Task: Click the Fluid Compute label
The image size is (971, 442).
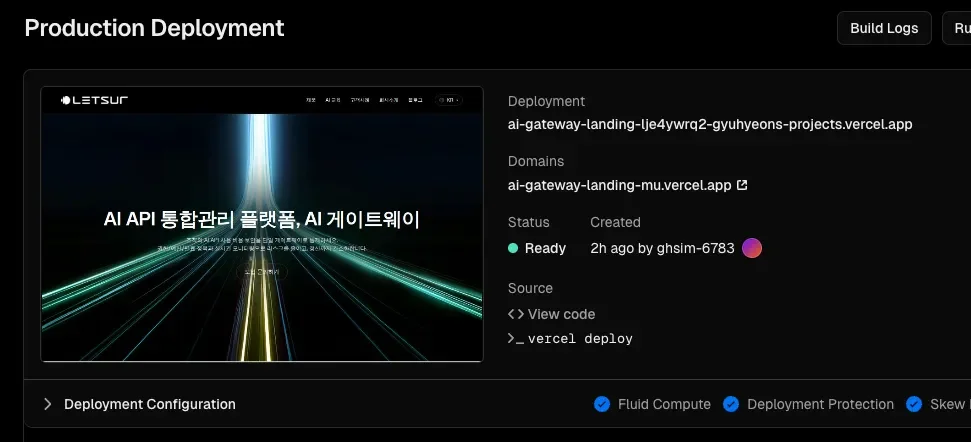Action: (x=664, y=404)
